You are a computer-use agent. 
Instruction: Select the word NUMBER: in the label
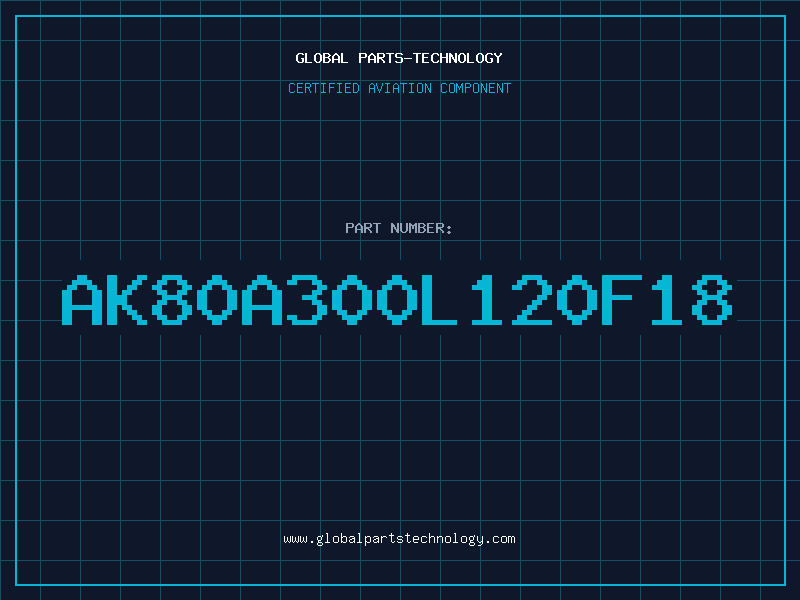[421, 228]
